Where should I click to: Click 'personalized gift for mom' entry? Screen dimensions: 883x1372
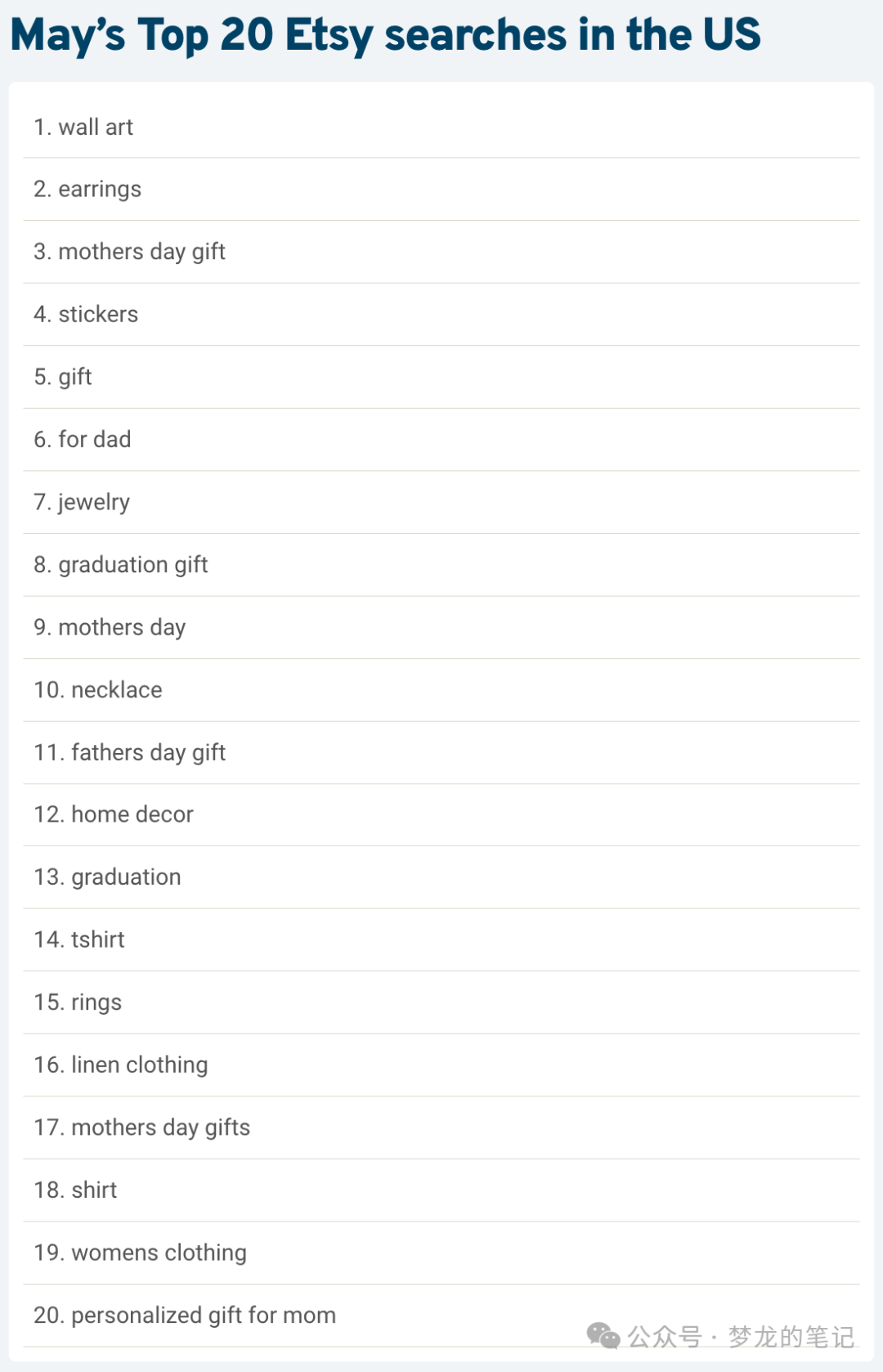[441, 1315]
